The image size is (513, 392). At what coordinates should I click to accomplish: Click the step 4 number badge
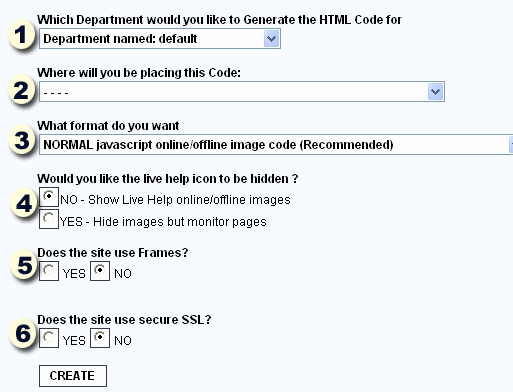click(24, 203)
